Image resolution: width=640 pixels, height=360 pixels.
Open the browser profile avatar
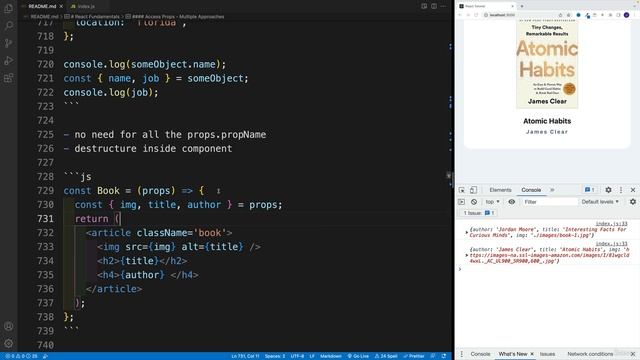(626, 15)
